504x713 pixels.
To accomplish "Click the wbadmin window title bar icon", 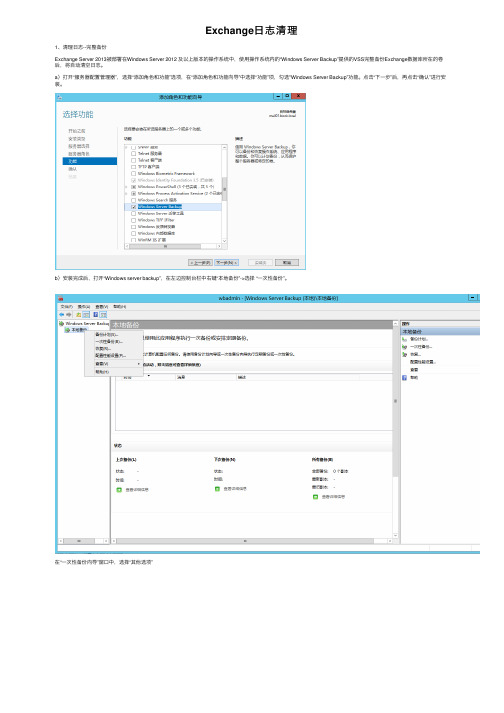I will click(x=61, y=298).
